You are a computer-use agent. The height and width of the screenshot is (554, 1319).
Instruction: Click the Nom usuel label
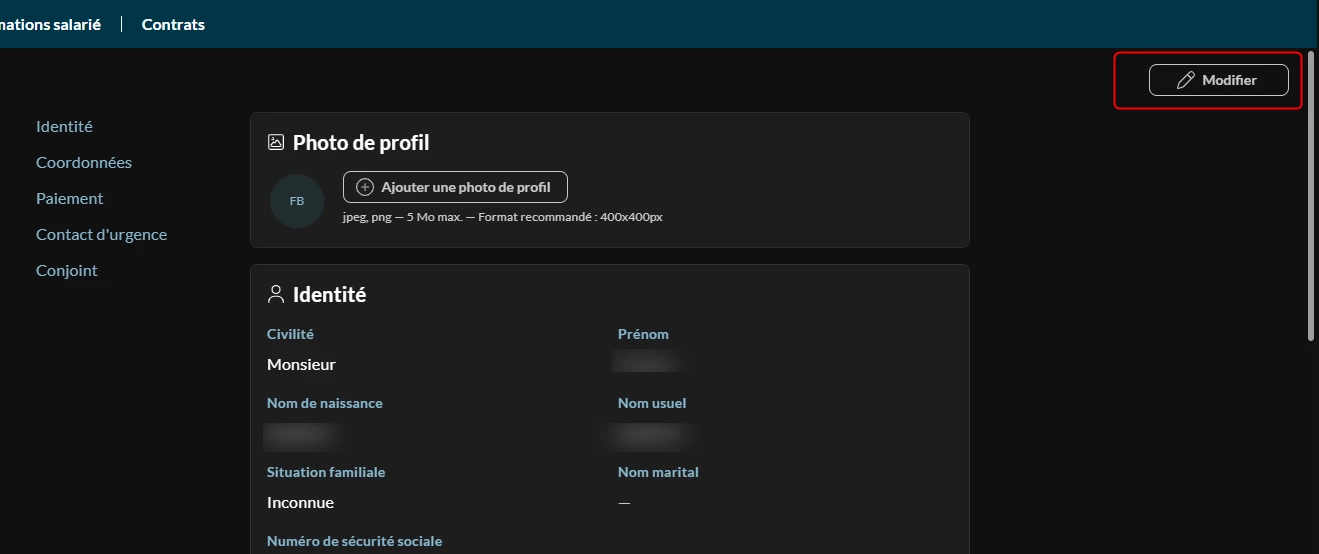pyautogui.click(x=652, y=403)
